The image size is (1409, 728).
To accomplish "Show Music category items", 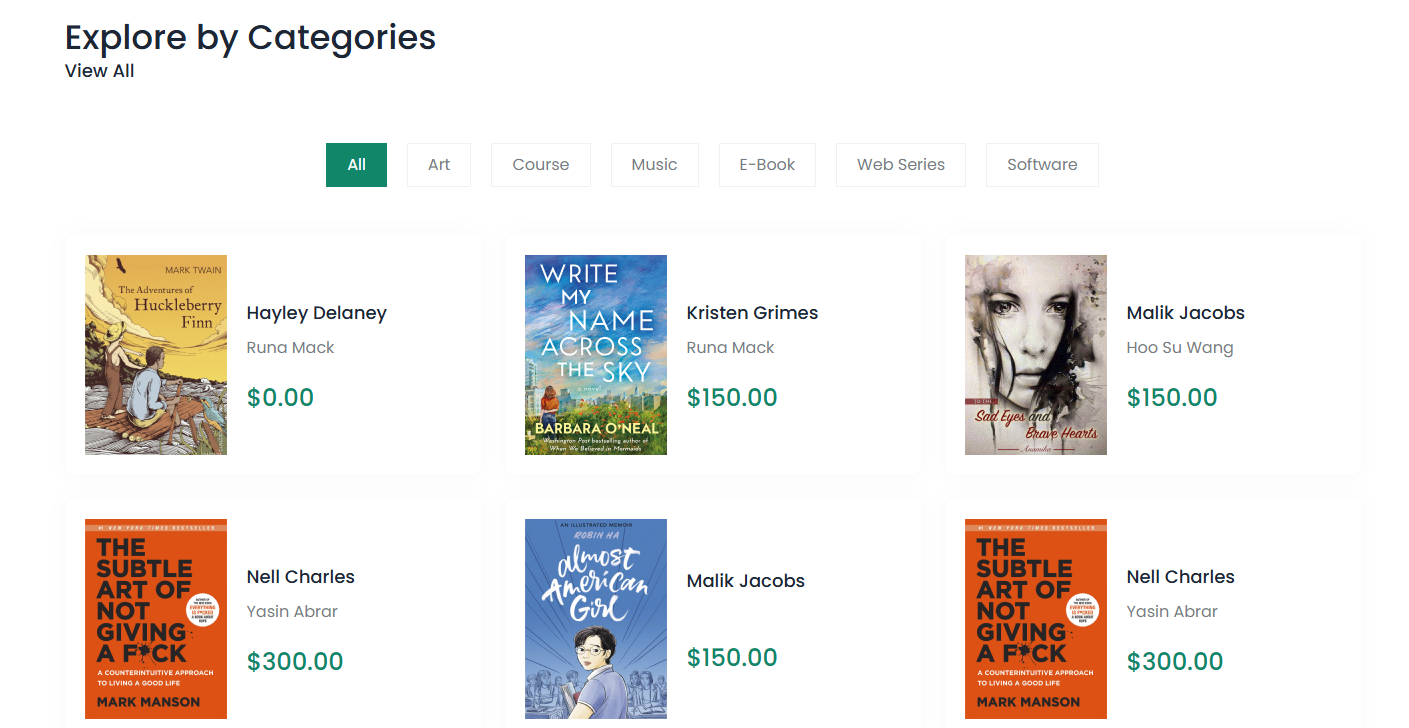I will coord(654,165).
